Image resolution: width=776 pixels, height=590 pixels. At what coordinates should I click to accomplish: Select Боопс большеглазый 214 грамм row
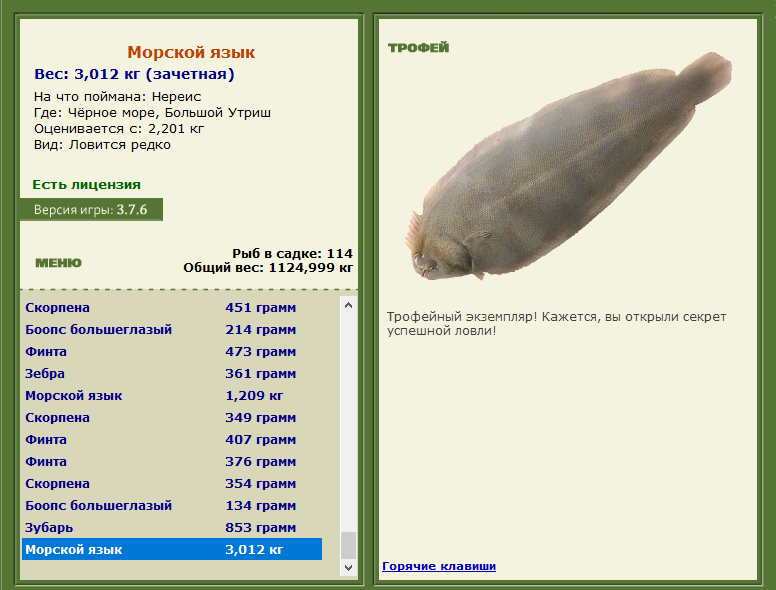point(172,330)
